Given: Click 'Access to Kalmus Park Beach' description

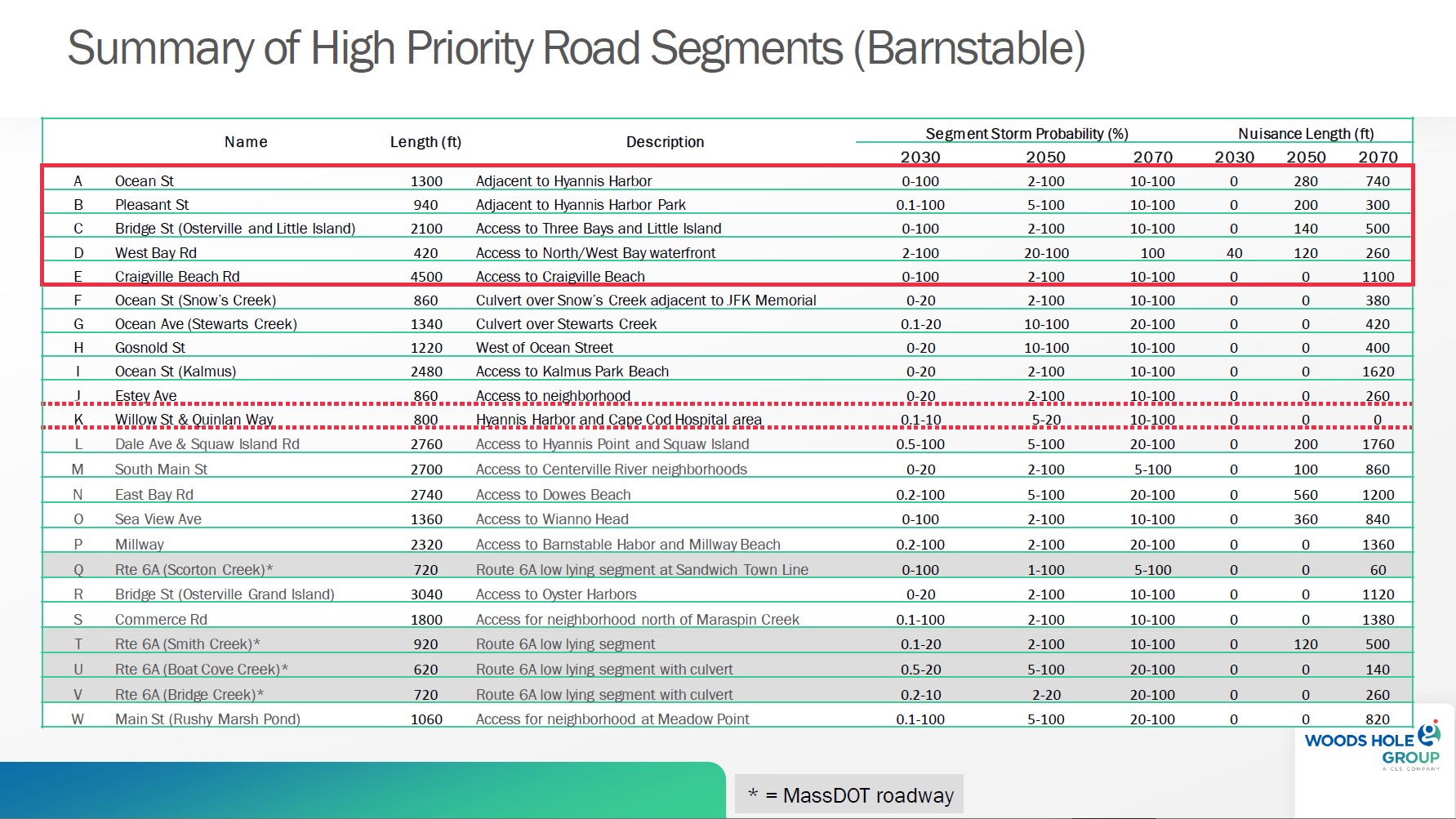Looking at the screenshot, I should 572,372.
